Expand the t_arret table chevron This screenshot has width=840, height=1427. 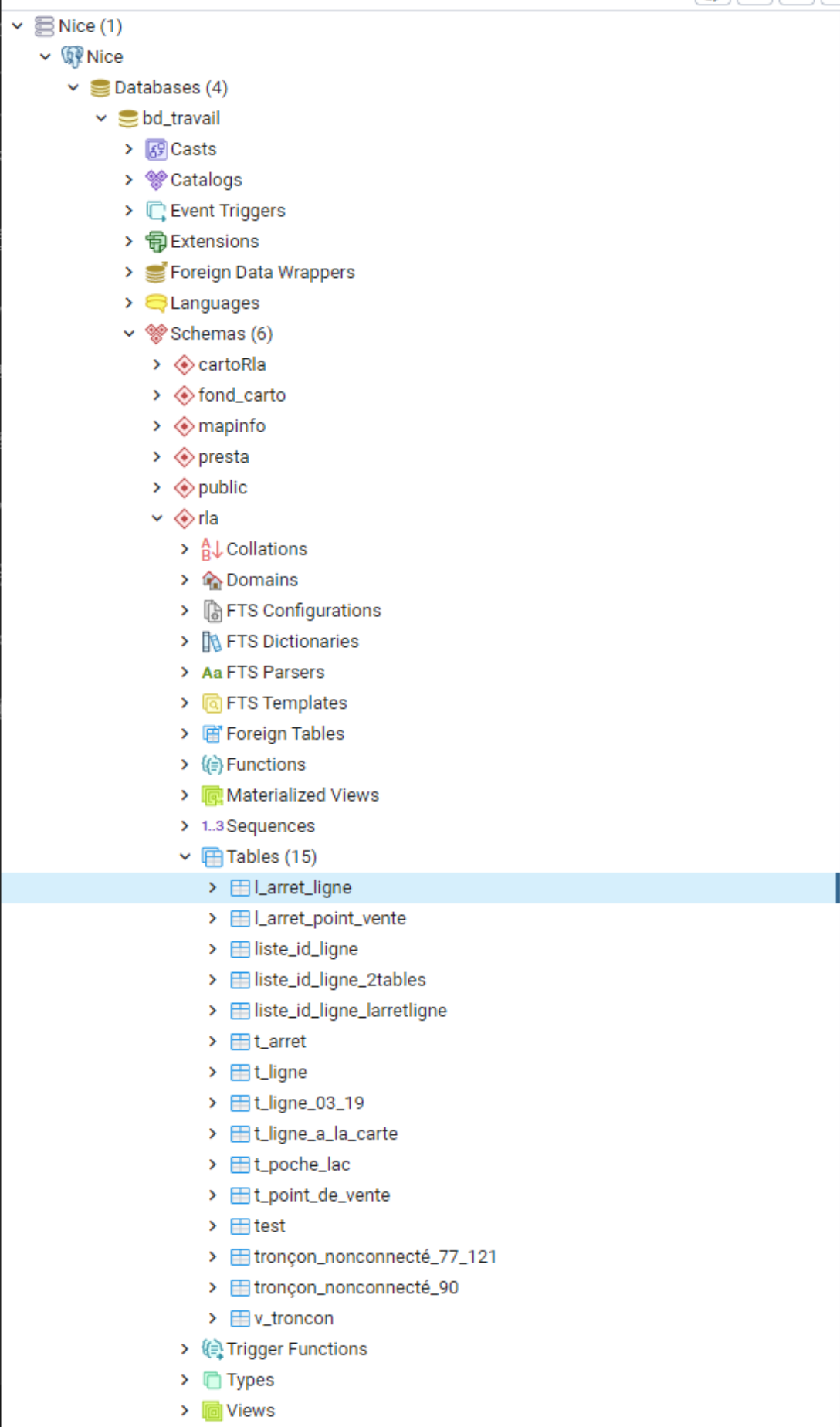(212, 1041)
